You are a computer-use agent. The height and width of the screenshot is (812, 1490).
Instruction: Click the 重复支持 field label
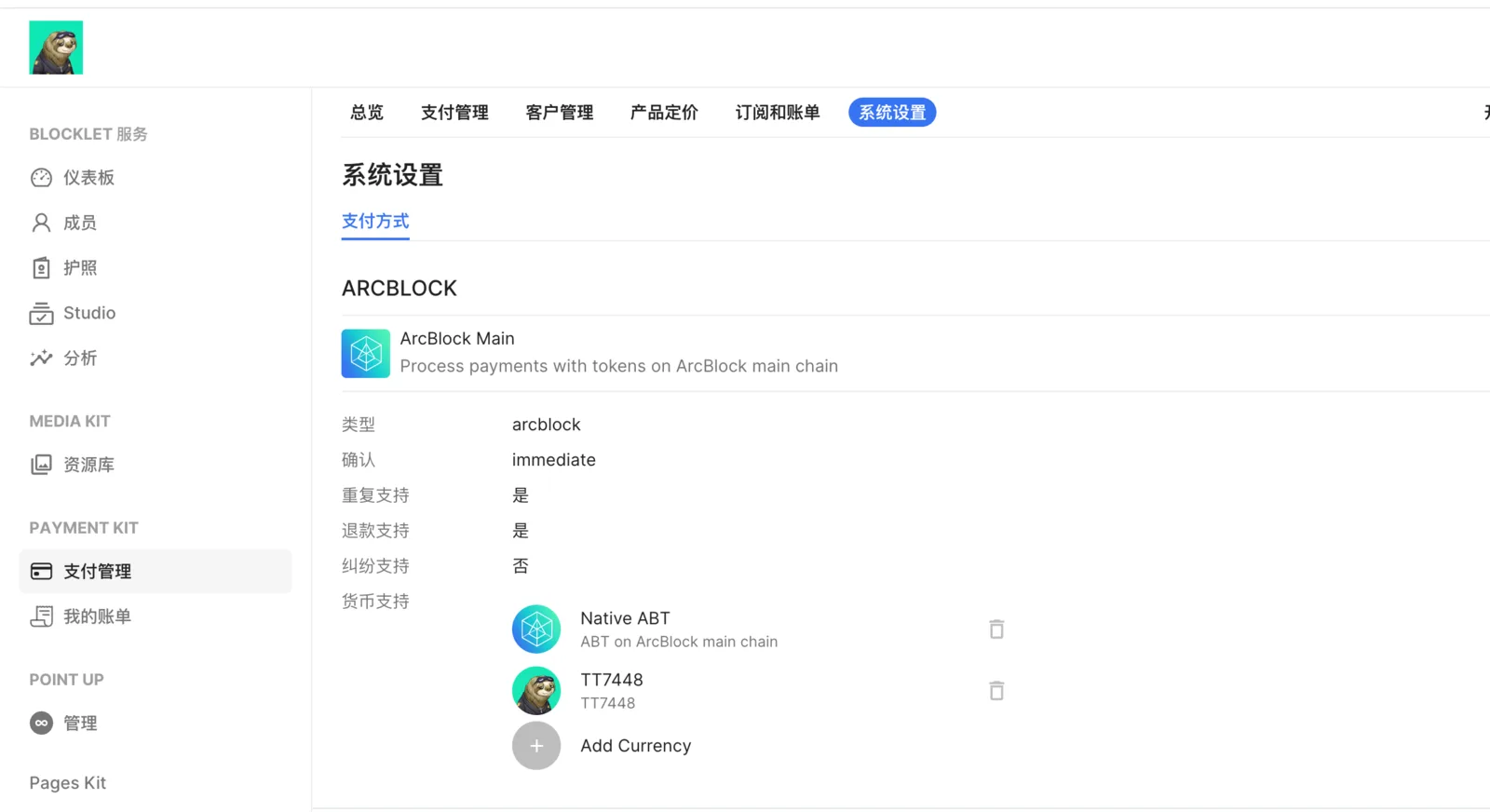[375, 495]
